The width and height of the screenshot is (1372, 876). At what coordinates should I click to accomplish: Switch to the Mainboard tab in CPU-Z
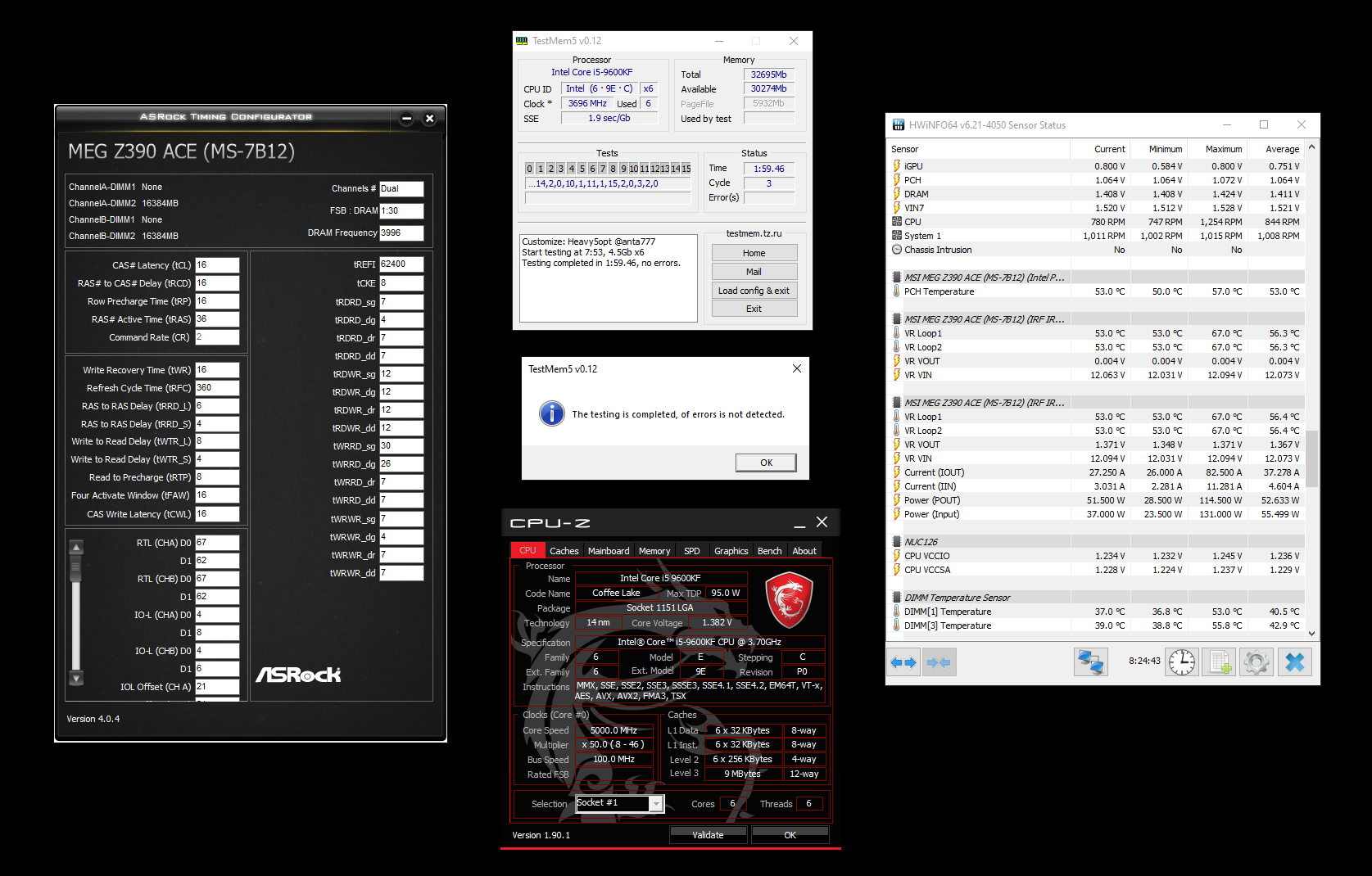(x=609, y=551)
